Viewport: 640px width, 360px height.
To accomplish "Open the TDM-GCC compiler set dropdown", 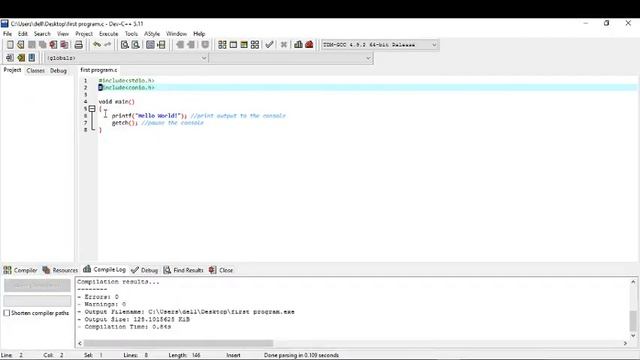I will coord(380,45).
